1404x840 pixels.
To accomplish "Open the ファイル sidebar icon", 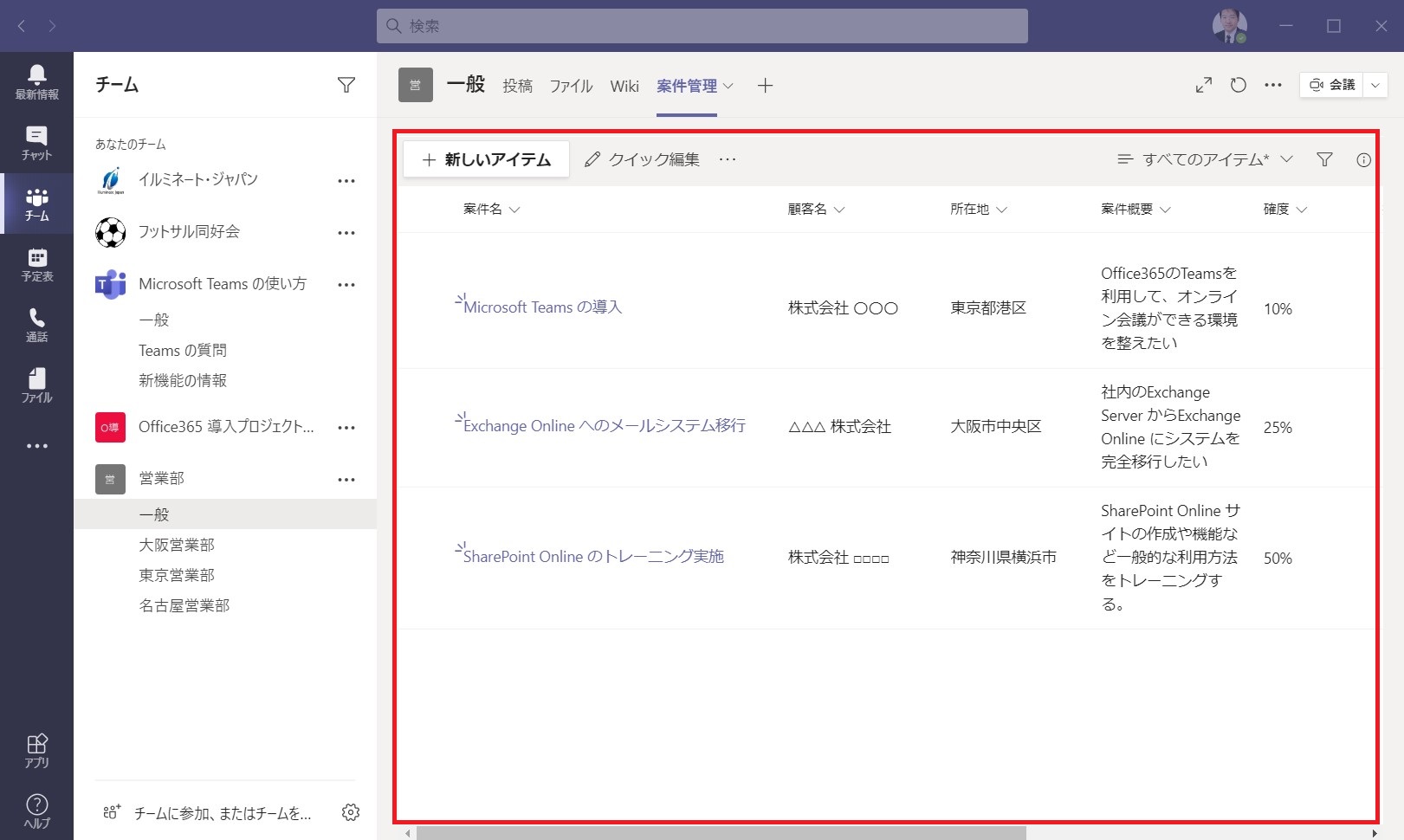I will (36, 385).
